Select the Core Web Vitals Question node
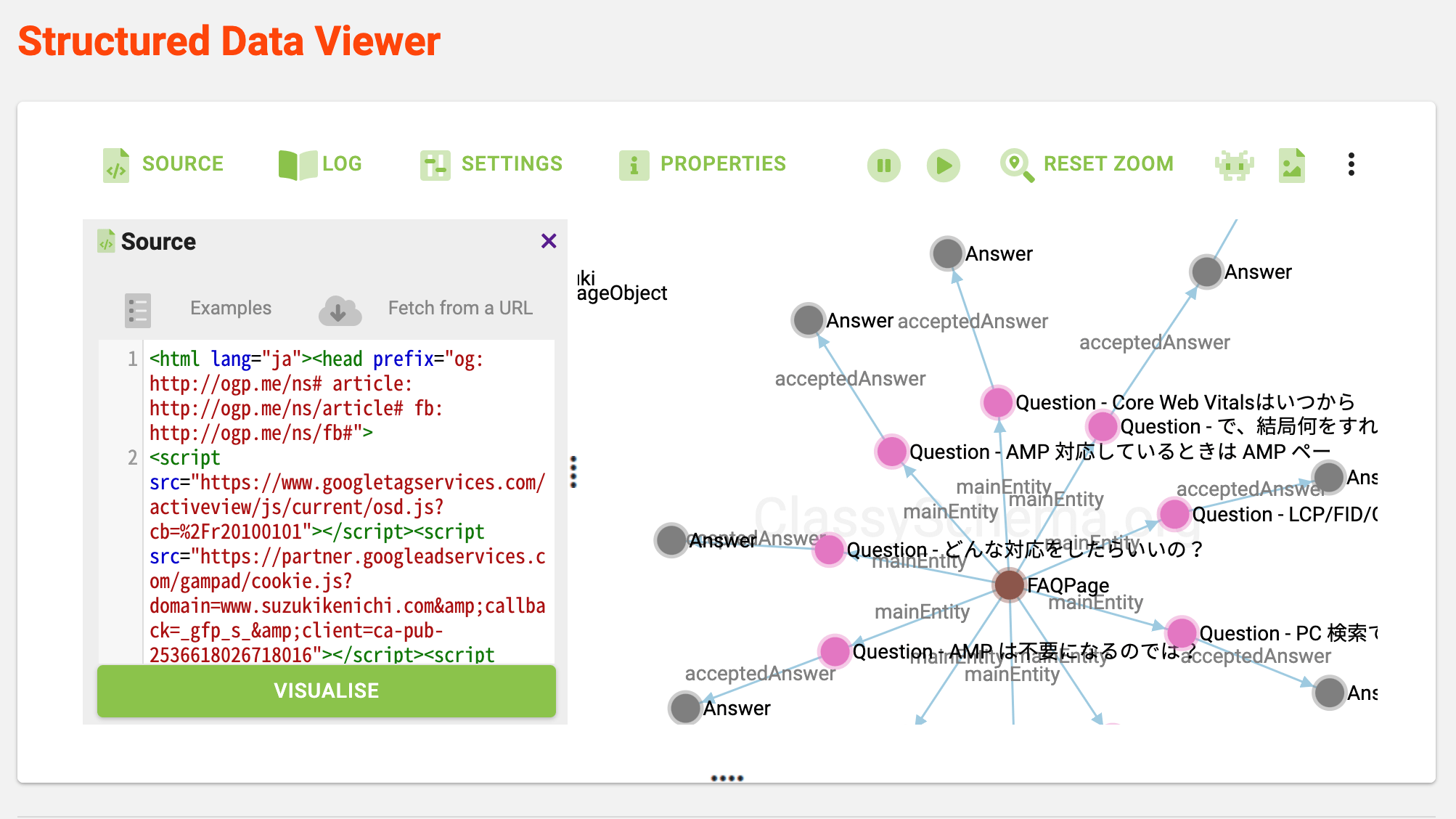The width and height of the screenshot is (1456, 819). coord(998,402)
